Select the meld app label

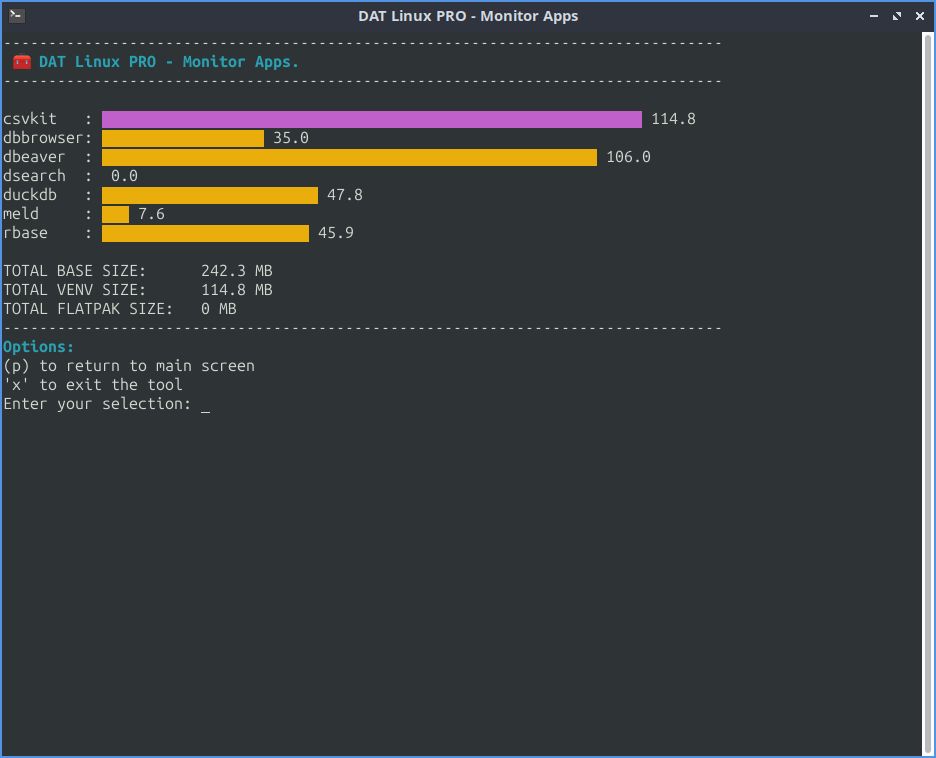(x=21, y=213)
